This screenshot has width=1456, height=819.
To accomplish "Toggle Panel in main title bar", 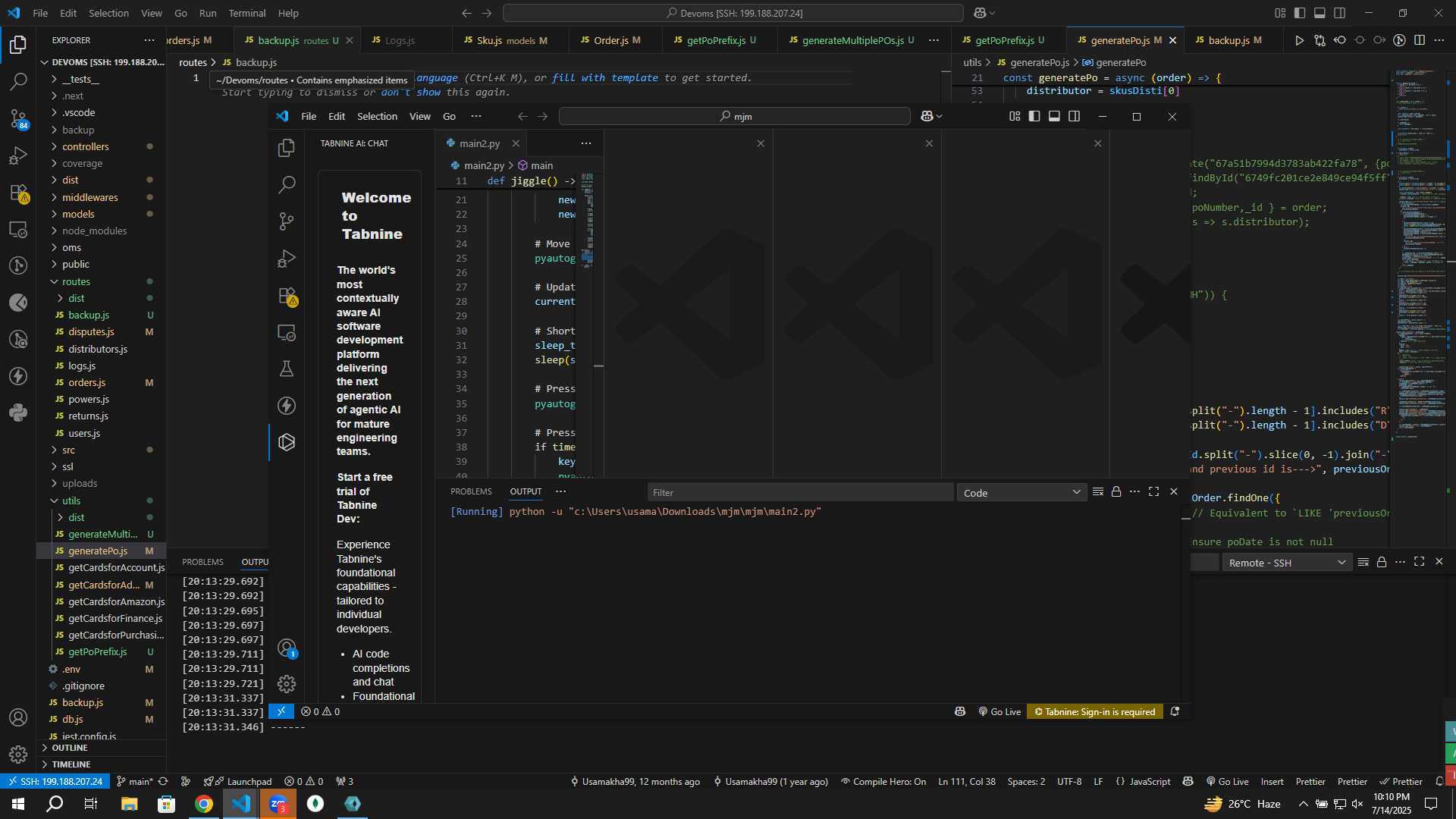I will click(x=1319, y=13).
